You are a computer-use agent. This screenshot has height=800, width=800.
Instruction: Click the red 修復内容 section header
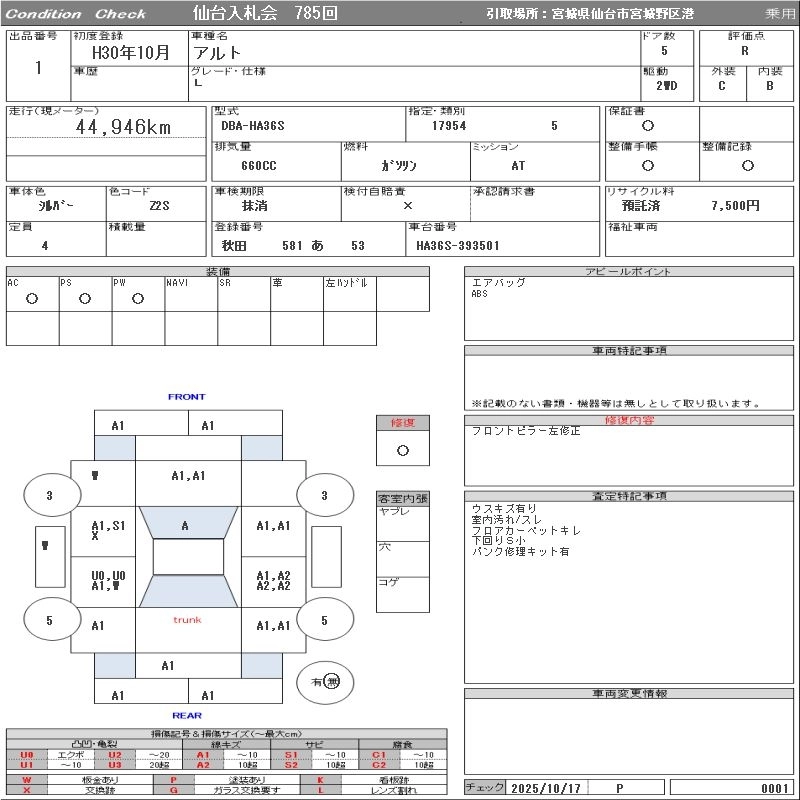pyautogui.click(x=629, y=421)
